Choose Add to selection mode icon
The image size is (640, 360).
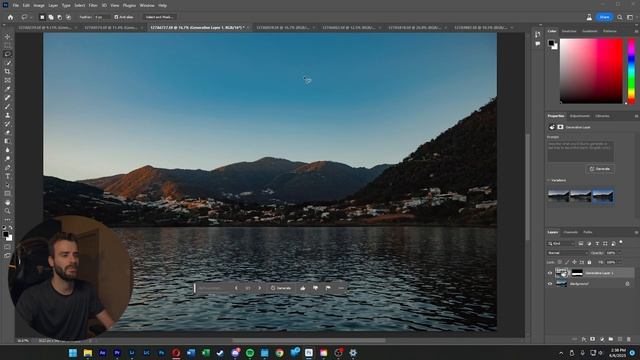[51, 17]
